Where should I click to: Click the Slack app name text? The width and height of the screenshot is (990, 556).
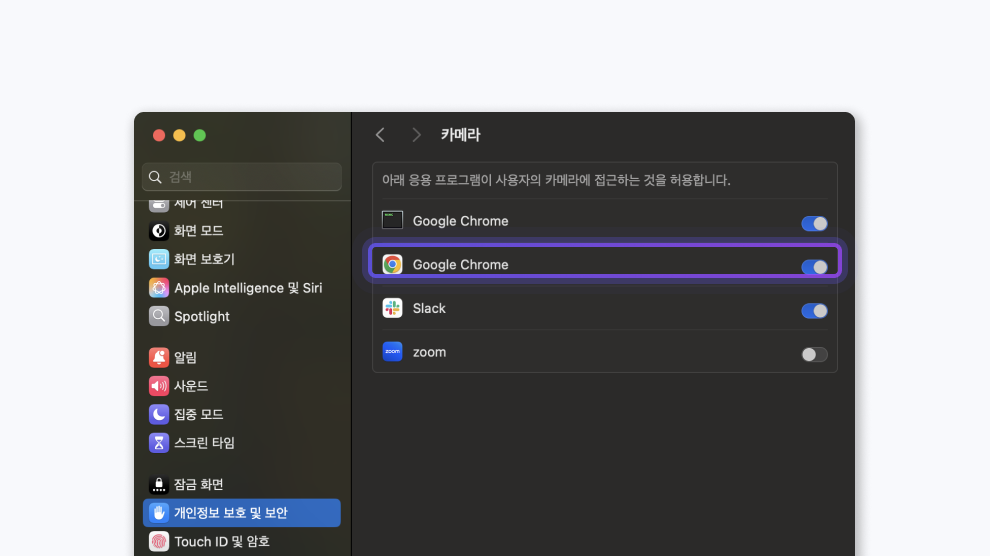429,308
